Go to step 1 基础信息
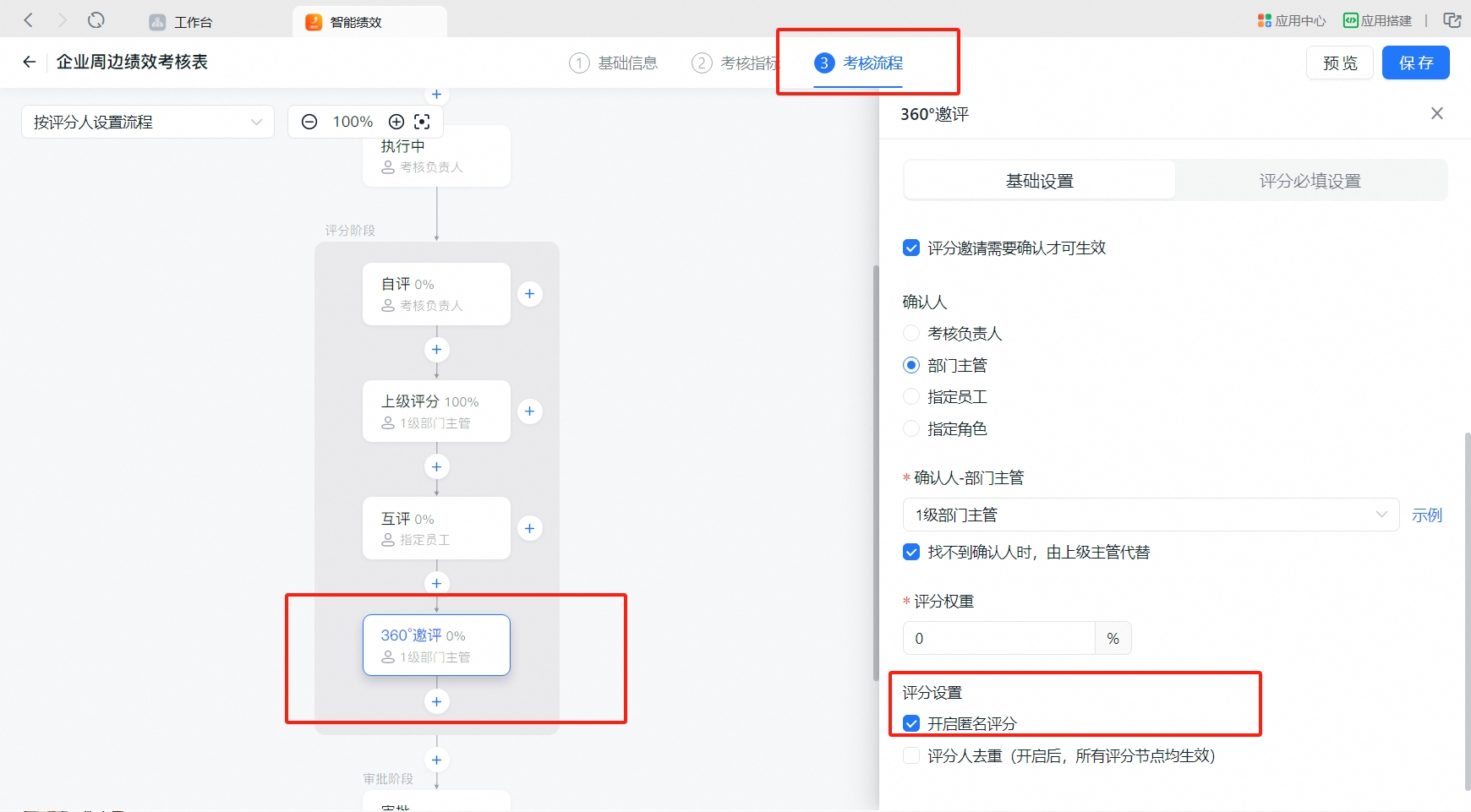This screenshot has height=812, width=1471. (613, 63)
